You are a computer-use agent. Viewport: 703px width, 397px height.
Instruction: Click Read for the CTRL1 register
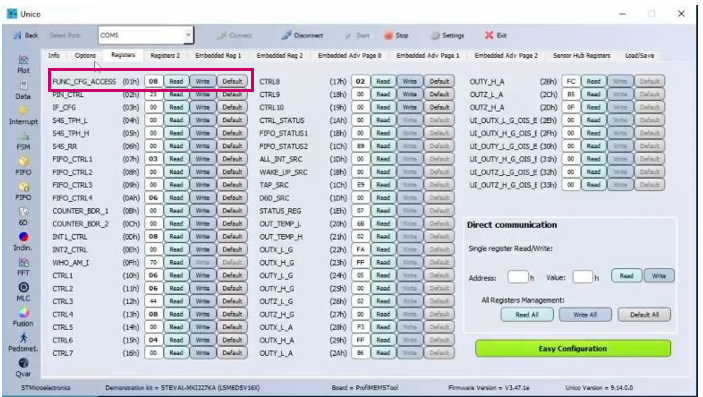[176, 275]
